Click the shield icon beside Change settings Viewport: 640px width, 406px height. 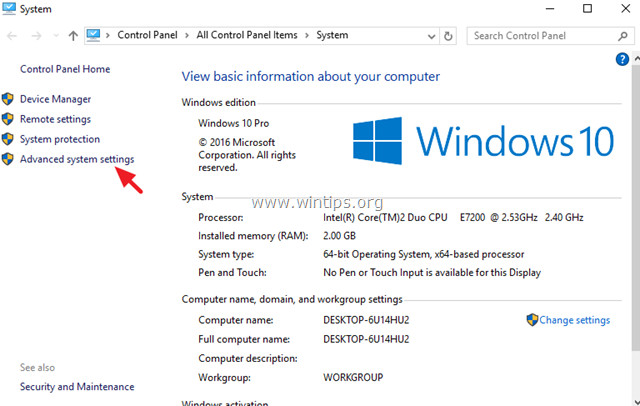point(532,319)
